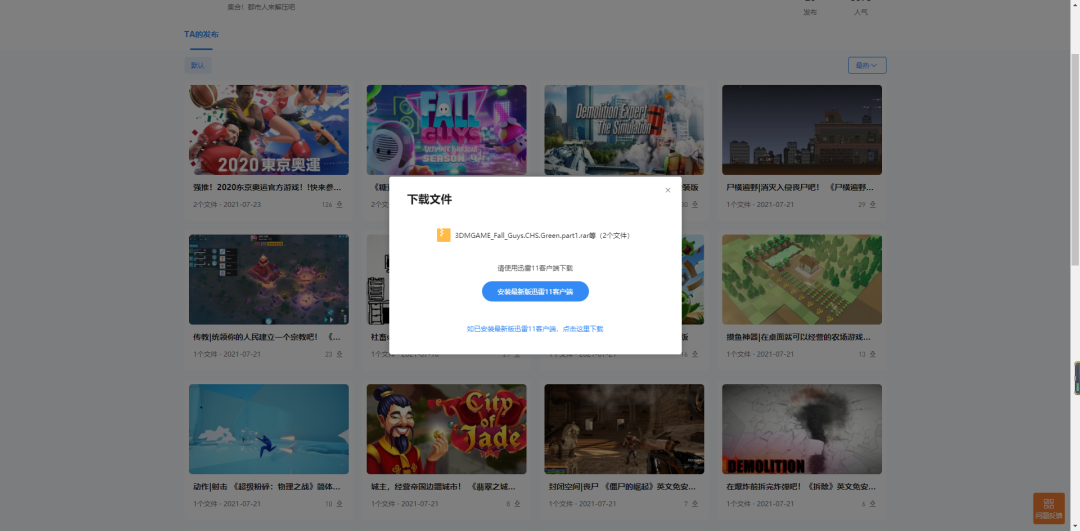Click the orange 问题反馈 feedback icon
The image size is (1080, 531).
pyautogui.click(x=1048, y=507)
